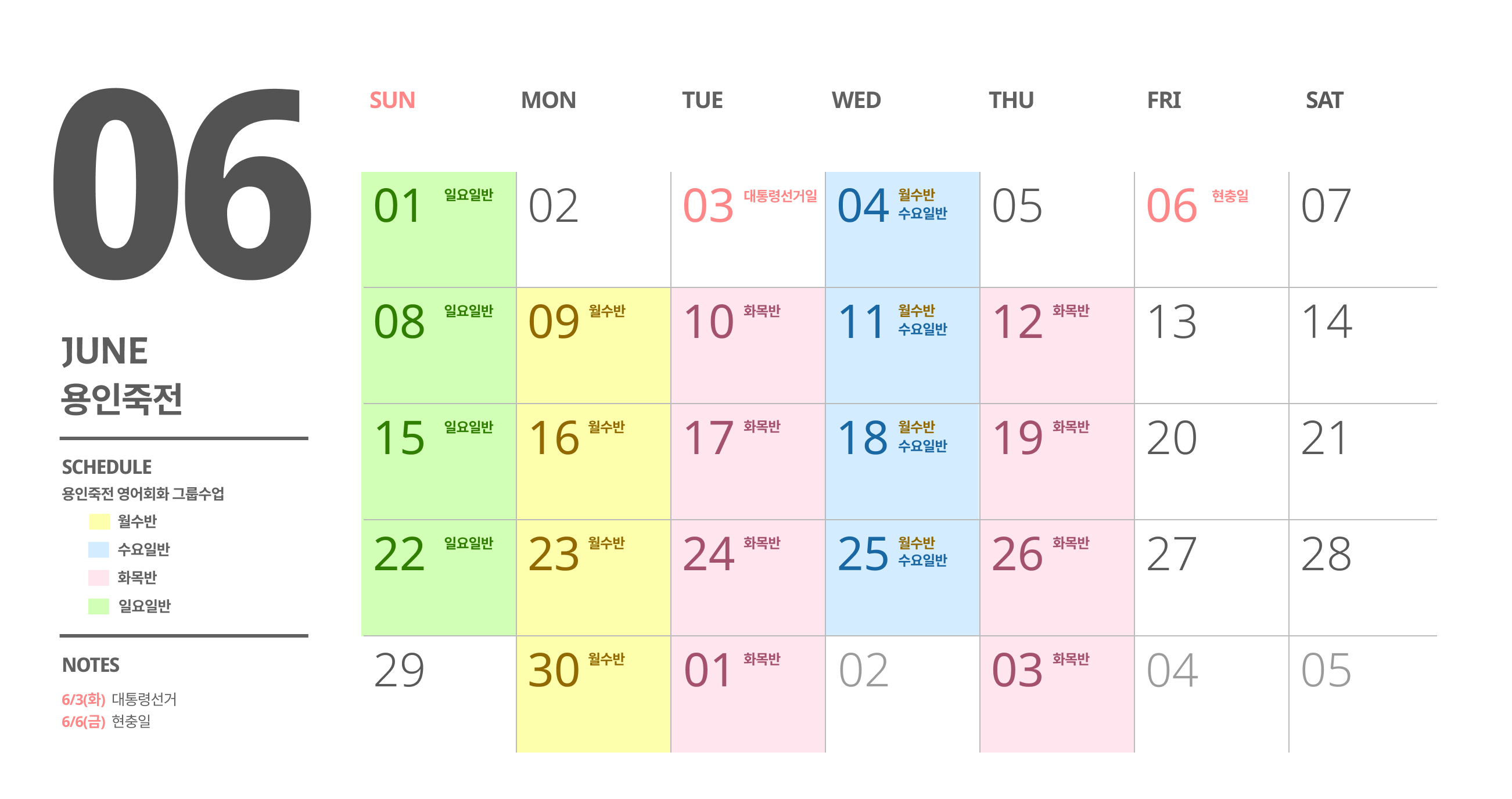Click the June 15 일요일반 cell

[439, 462]
